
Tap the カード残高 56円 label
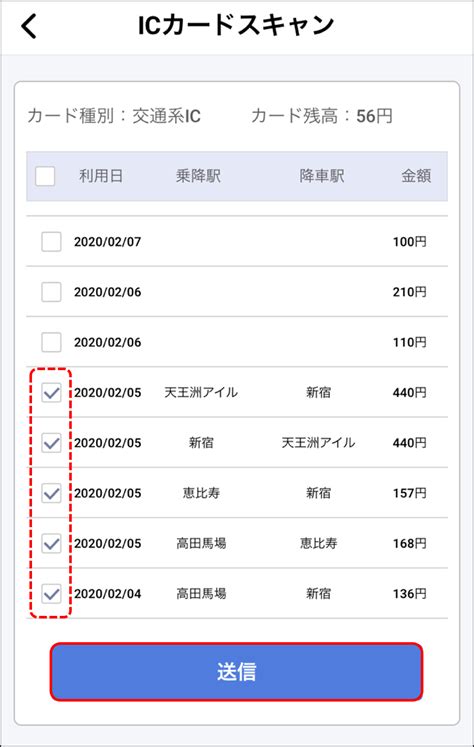tap(322, 116)
